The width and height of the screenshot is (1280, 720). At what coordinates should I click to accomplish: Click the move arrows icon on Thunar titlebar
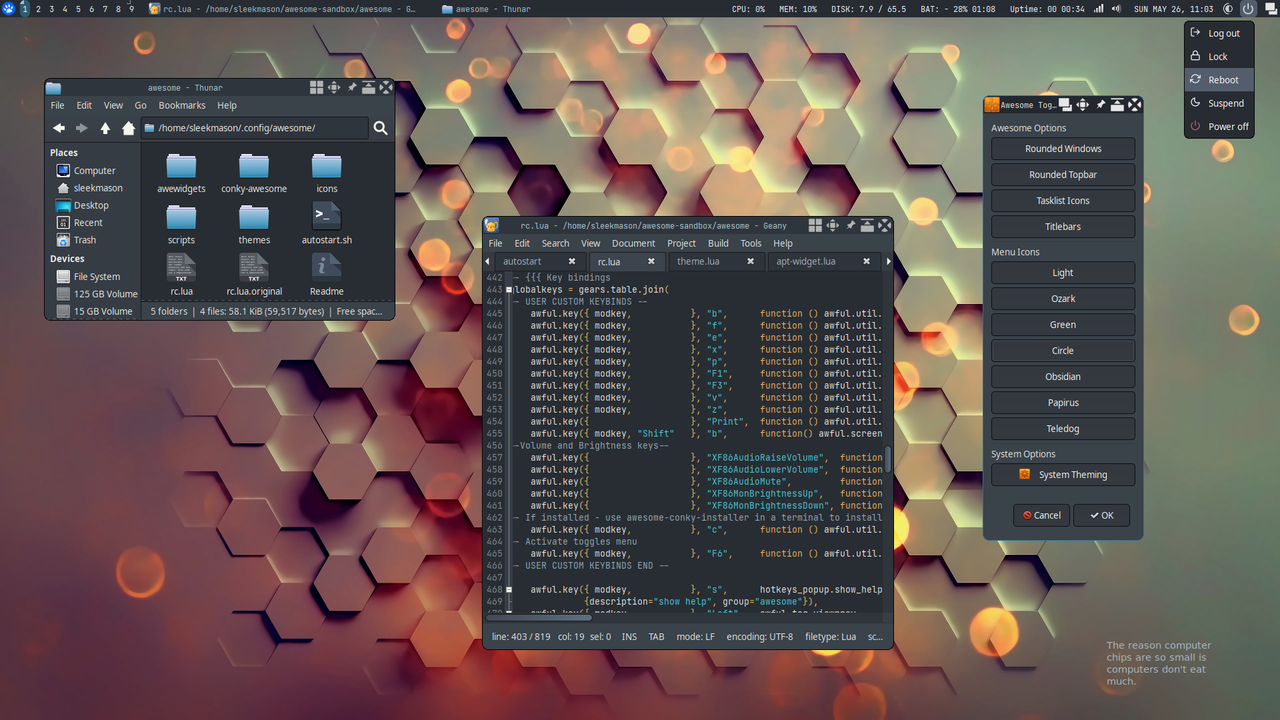click(x=334, y=88)
